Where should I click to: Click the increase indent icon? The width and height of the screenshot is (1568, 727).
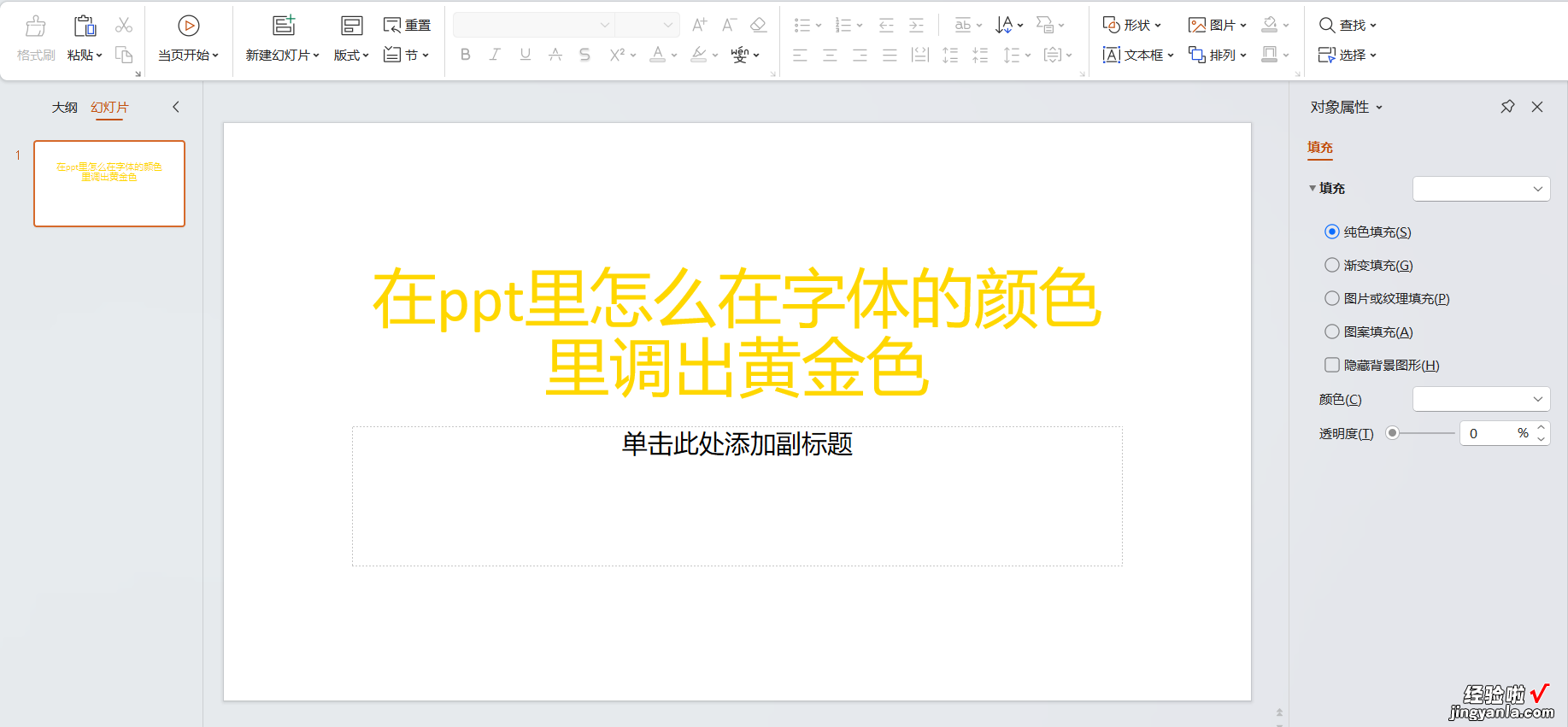[916, 25]
